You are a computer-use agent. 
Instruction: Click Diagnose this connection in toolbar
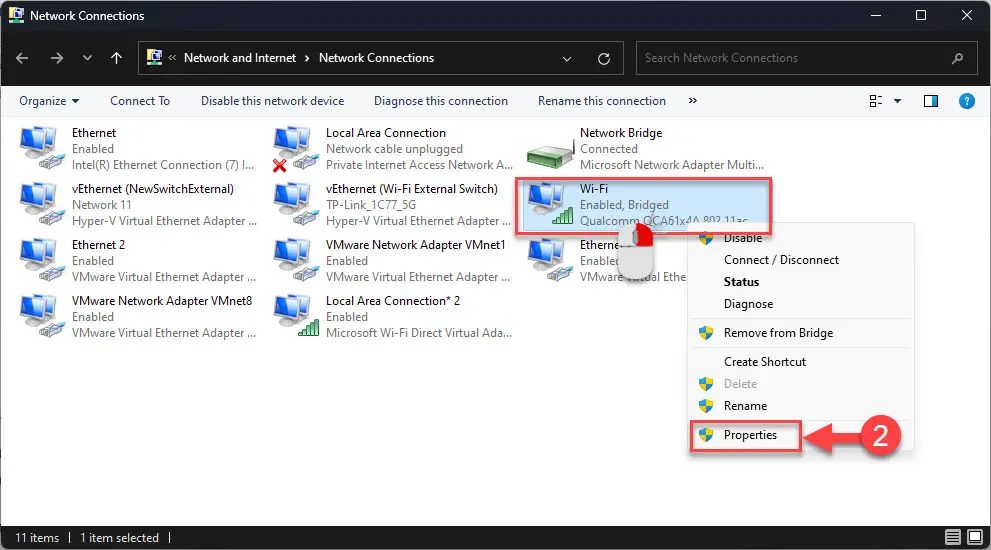coord(440,101)
